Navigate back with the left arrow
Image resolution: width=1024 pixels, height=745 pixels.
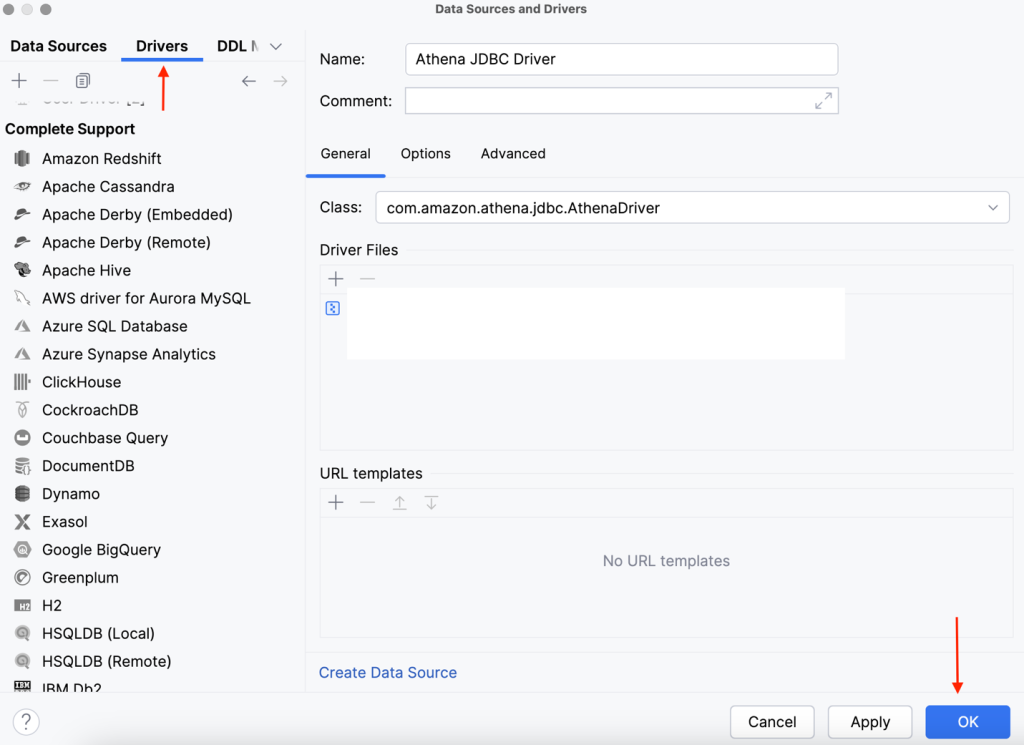(249, 80)
